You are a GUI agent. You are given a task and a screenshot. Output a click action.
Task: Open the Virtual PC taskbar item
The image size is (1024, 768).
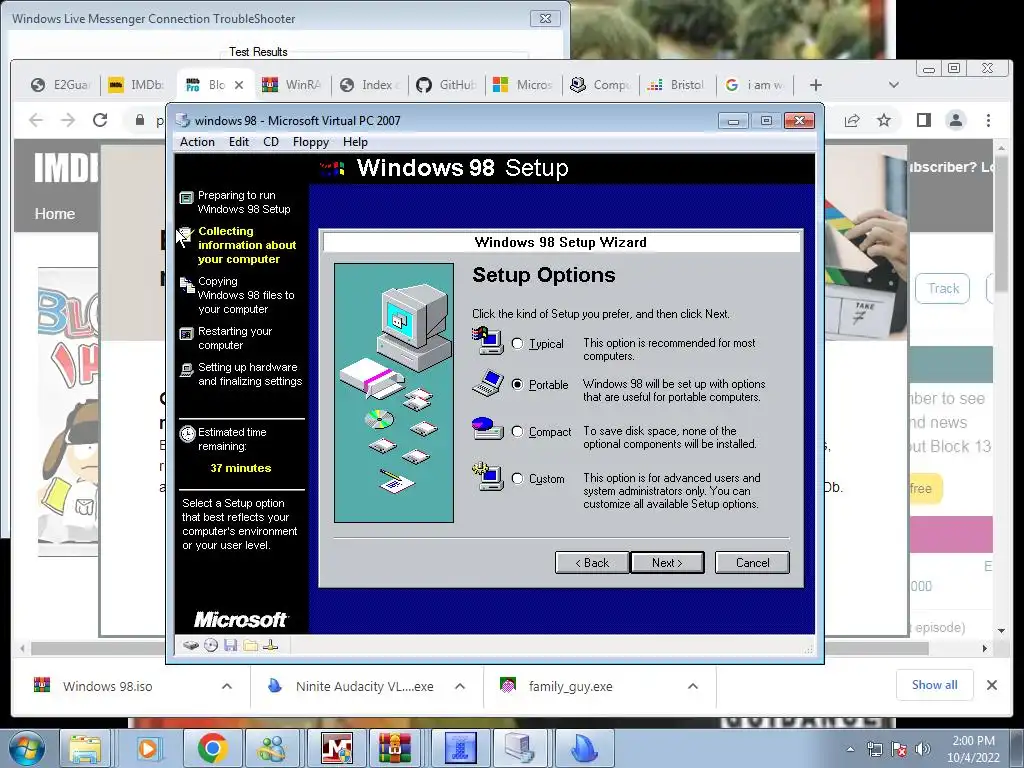(520, 748)
